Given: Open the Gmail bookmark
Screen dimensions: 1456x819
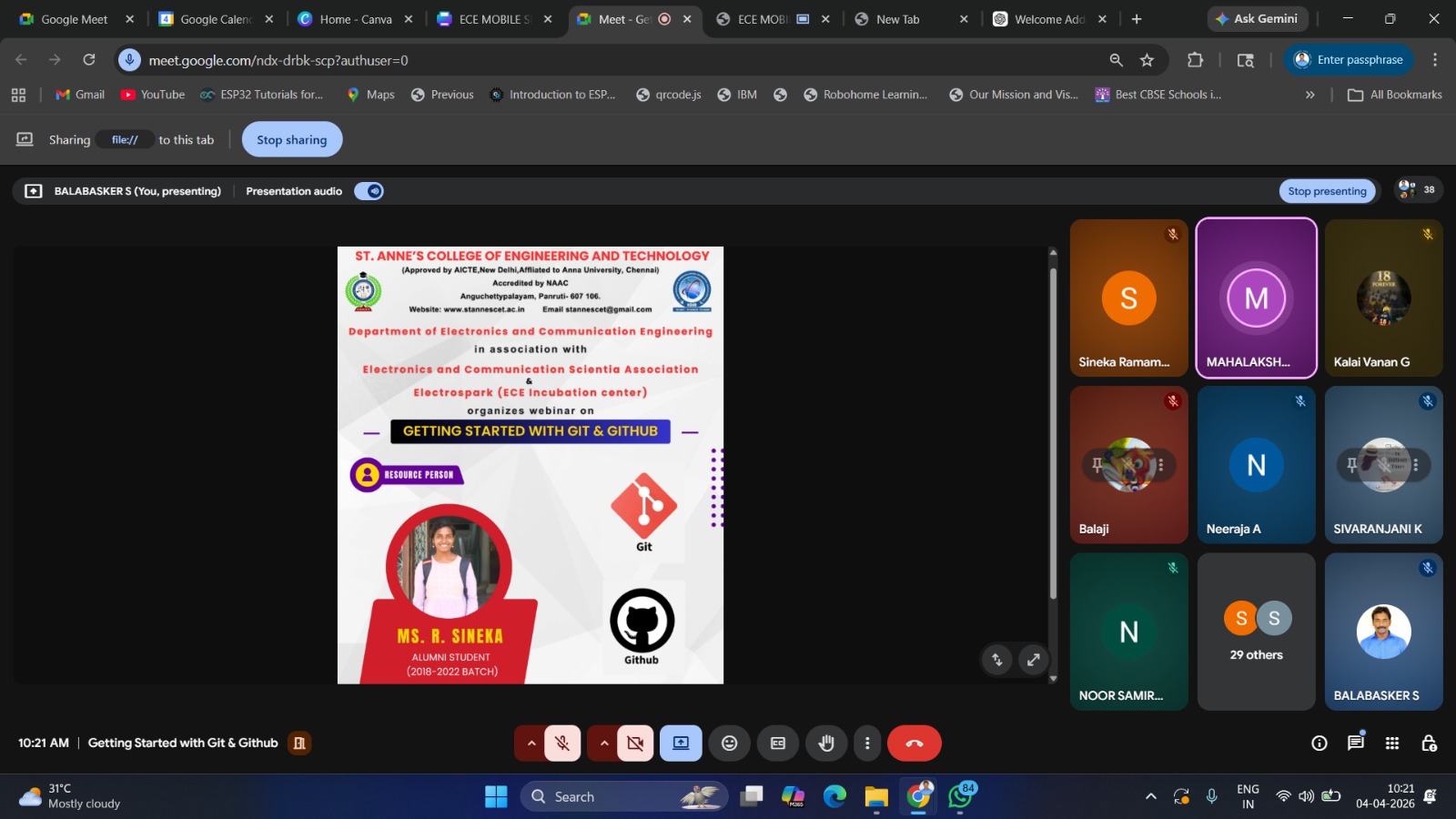Looking at the screenshot, I should (x=80, y=95).
